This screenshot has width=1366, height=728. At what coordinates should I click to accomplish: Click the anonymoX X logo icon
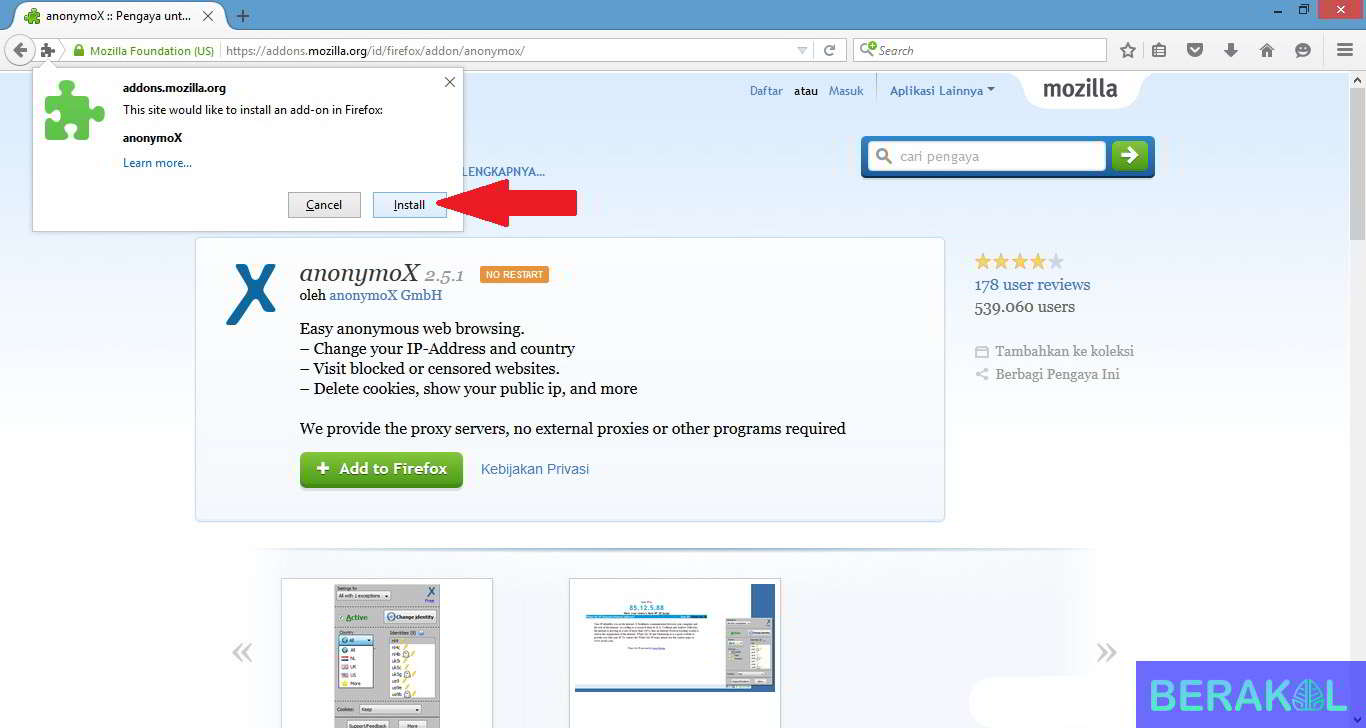click(x=251, y=294)
